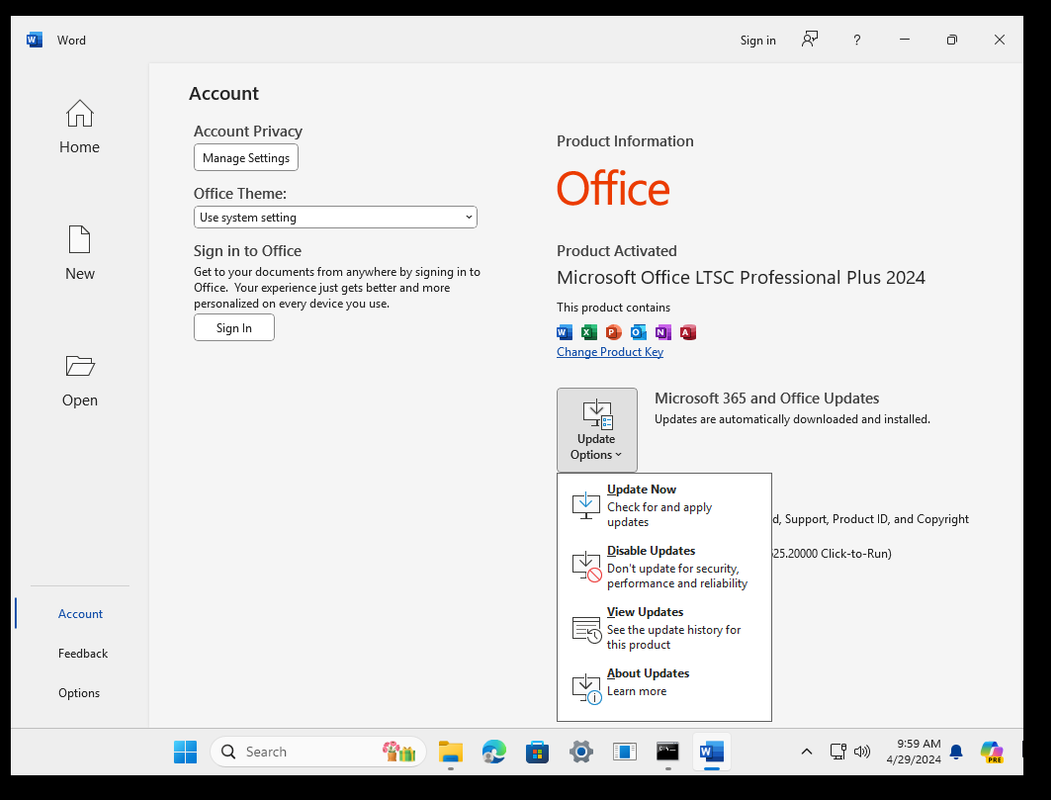
Task: Click the Product Activated text
Action: 617,251
